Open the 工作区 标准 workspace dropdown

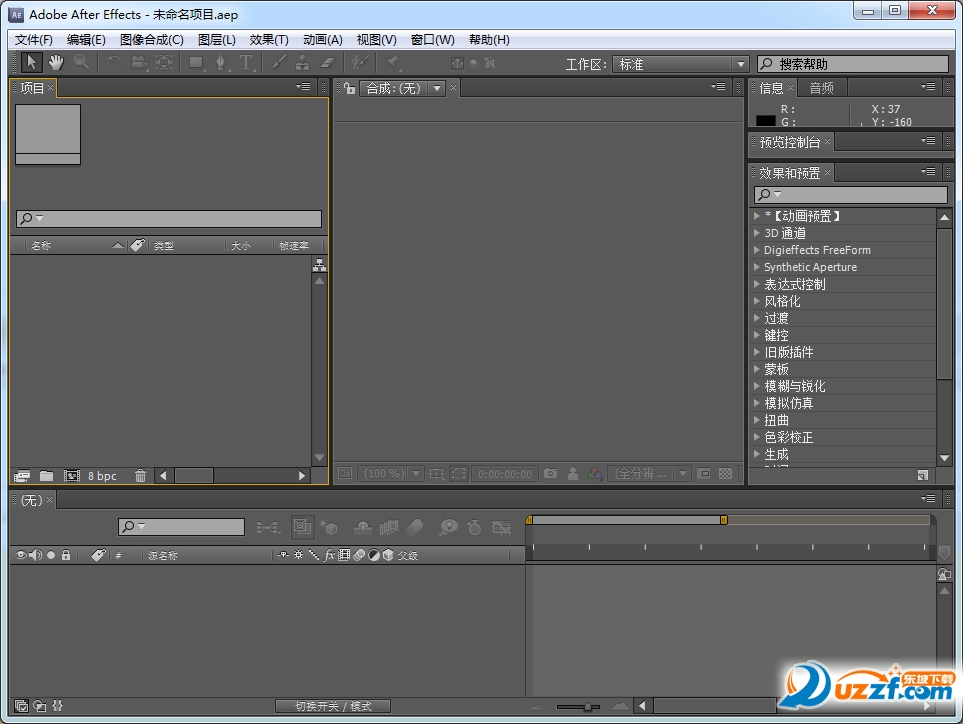680,64
